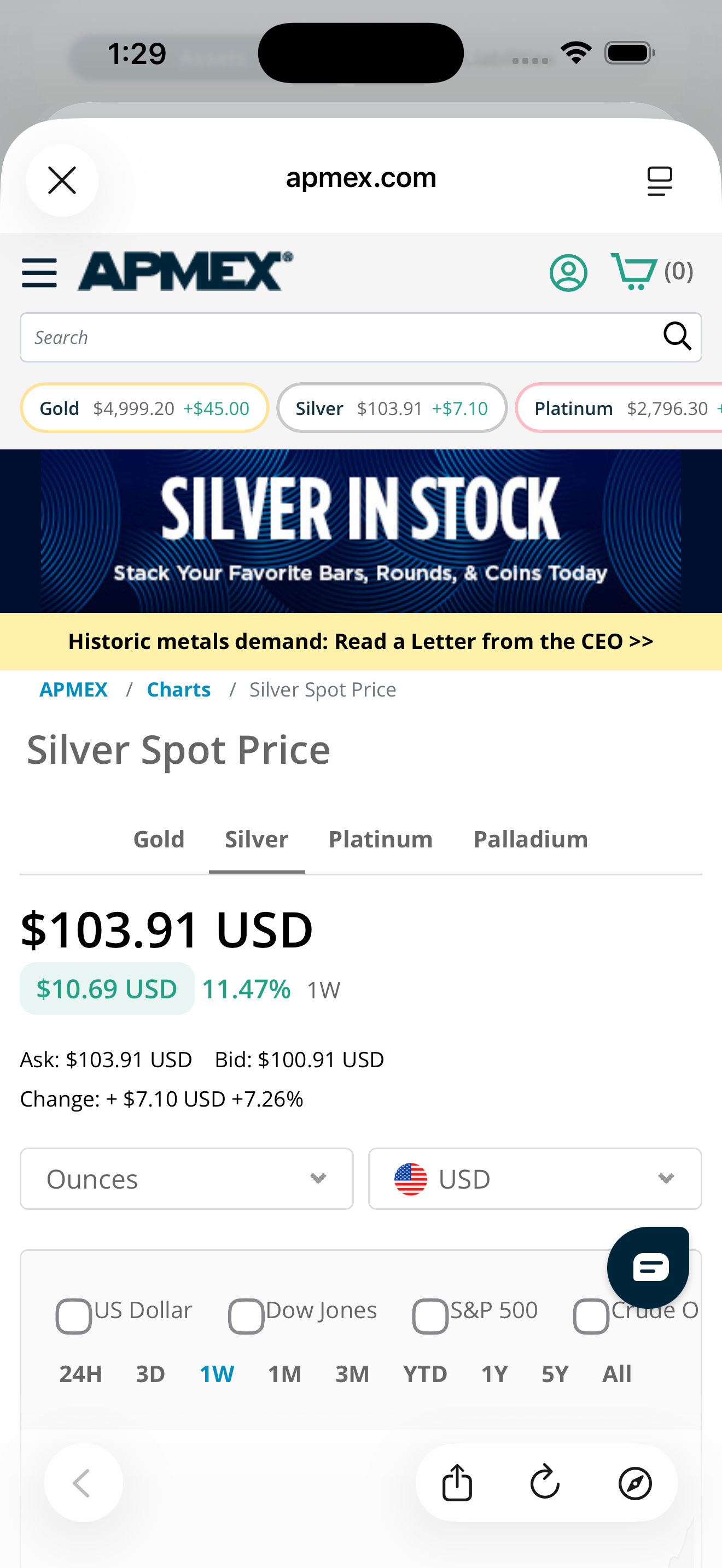Image resolution: width=722 pixels, height=1568 pixels.
Task: Read the Letter from the CEO link
Action: 360,641
